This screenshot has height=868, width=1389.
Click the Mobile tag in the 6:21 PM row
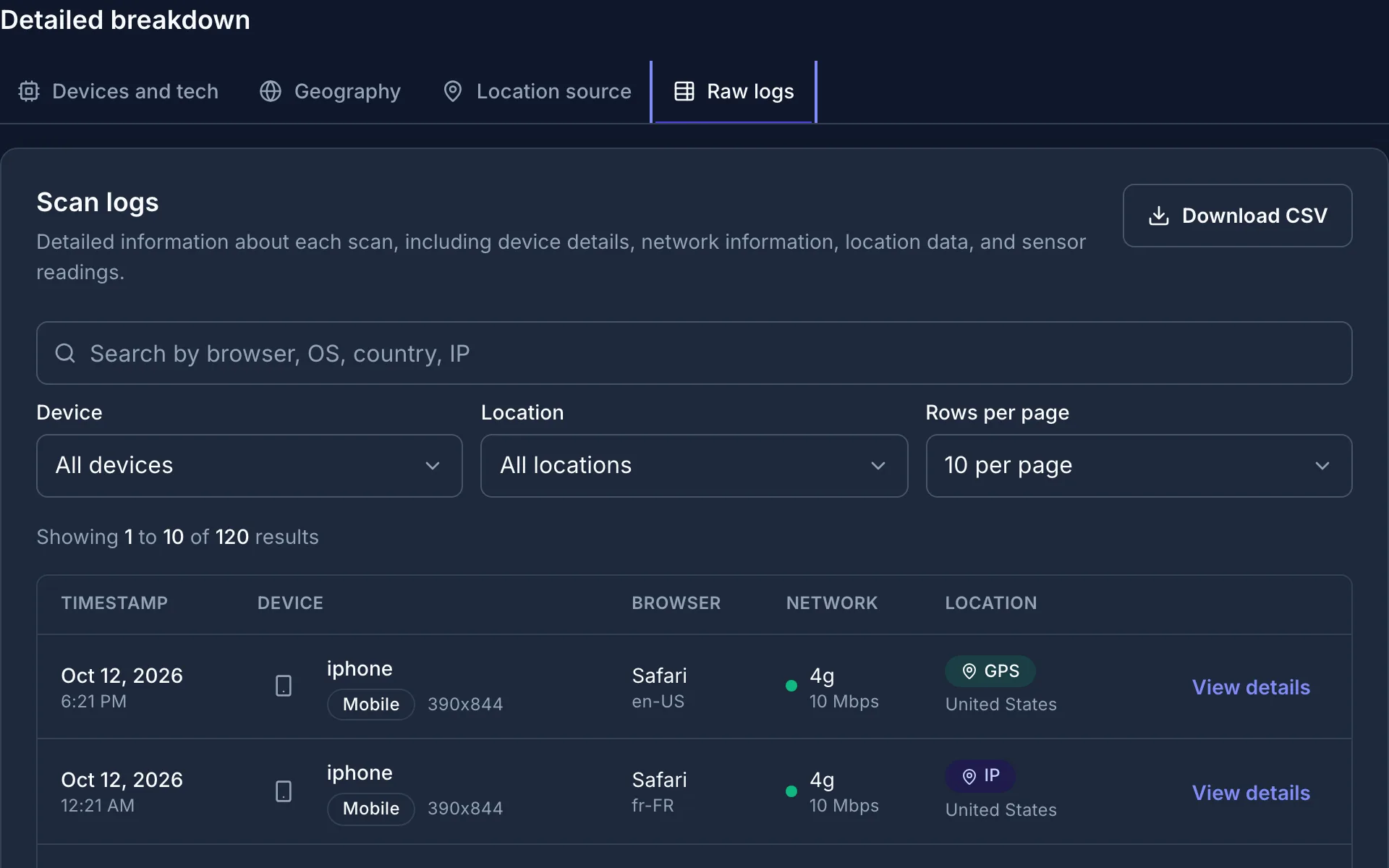click(371, 705)
